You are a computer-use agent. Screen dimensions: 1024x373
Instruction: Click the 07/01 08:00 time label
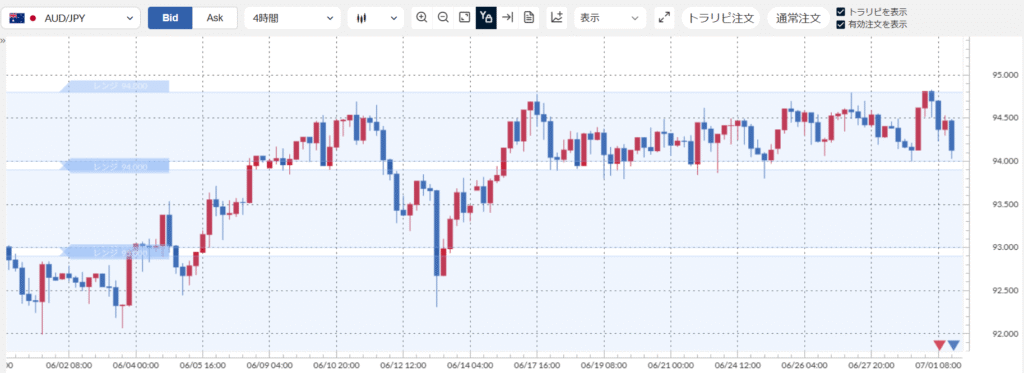click(938, 366)
